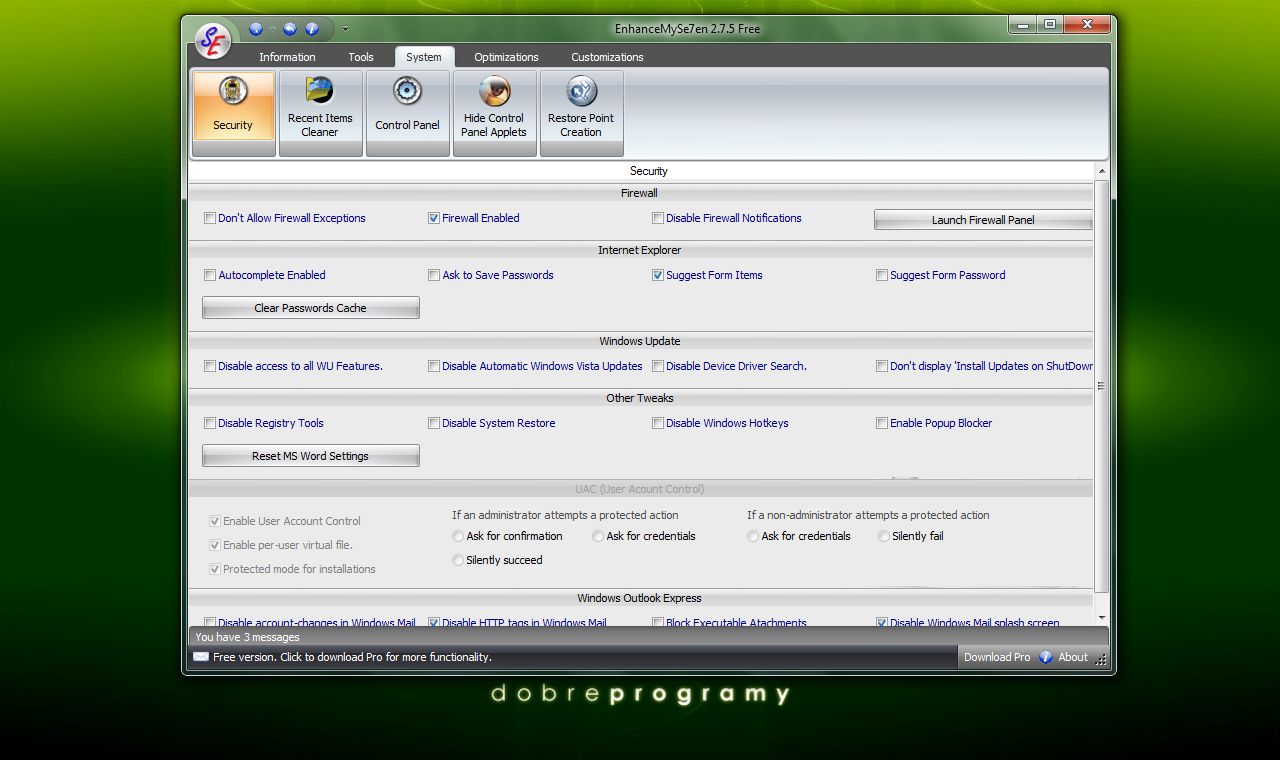Open the Control Panel ribbon icon

[x=407, y=113]
